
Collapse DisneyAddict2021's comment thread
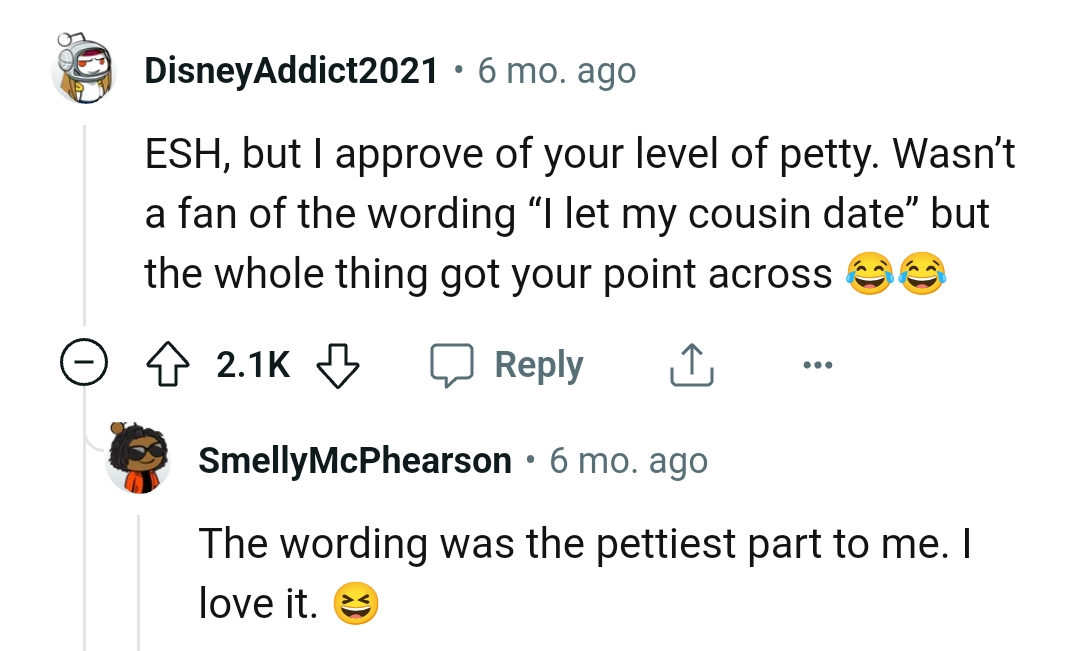pos(85,363)
